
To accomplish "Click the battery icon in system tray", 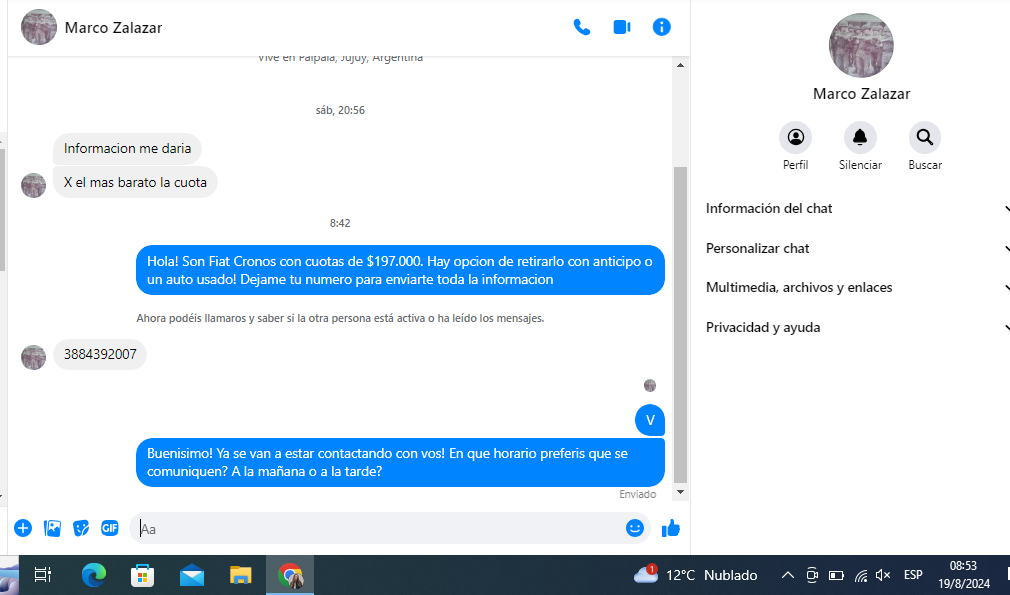I will coord(836,575).
